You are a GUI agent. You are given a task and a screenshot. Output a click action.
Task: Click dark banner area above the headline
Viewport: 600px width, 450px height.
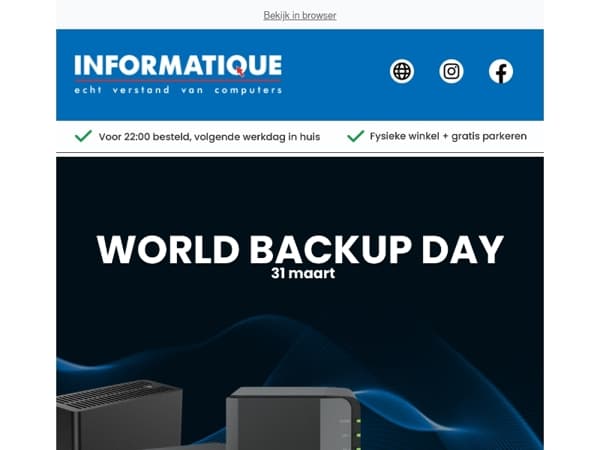300,190
